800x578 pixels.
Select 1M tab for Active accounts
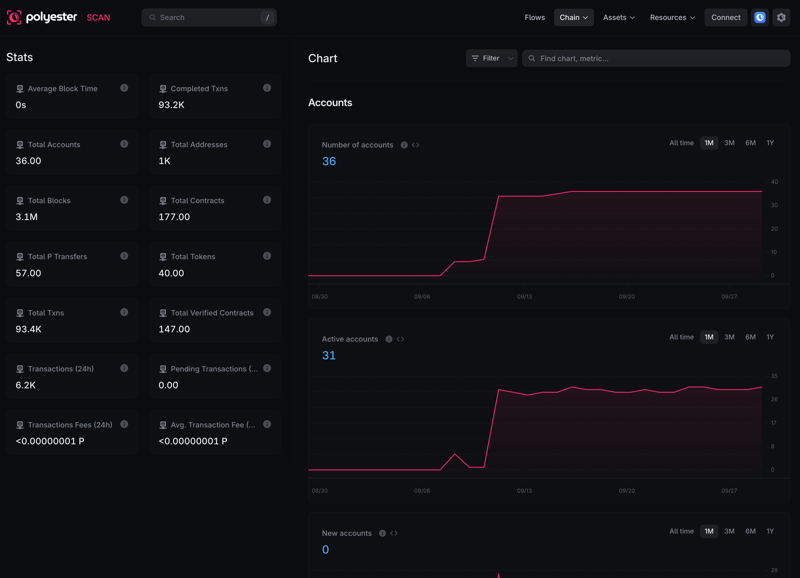pyautogui.click(x=709, y=337)
